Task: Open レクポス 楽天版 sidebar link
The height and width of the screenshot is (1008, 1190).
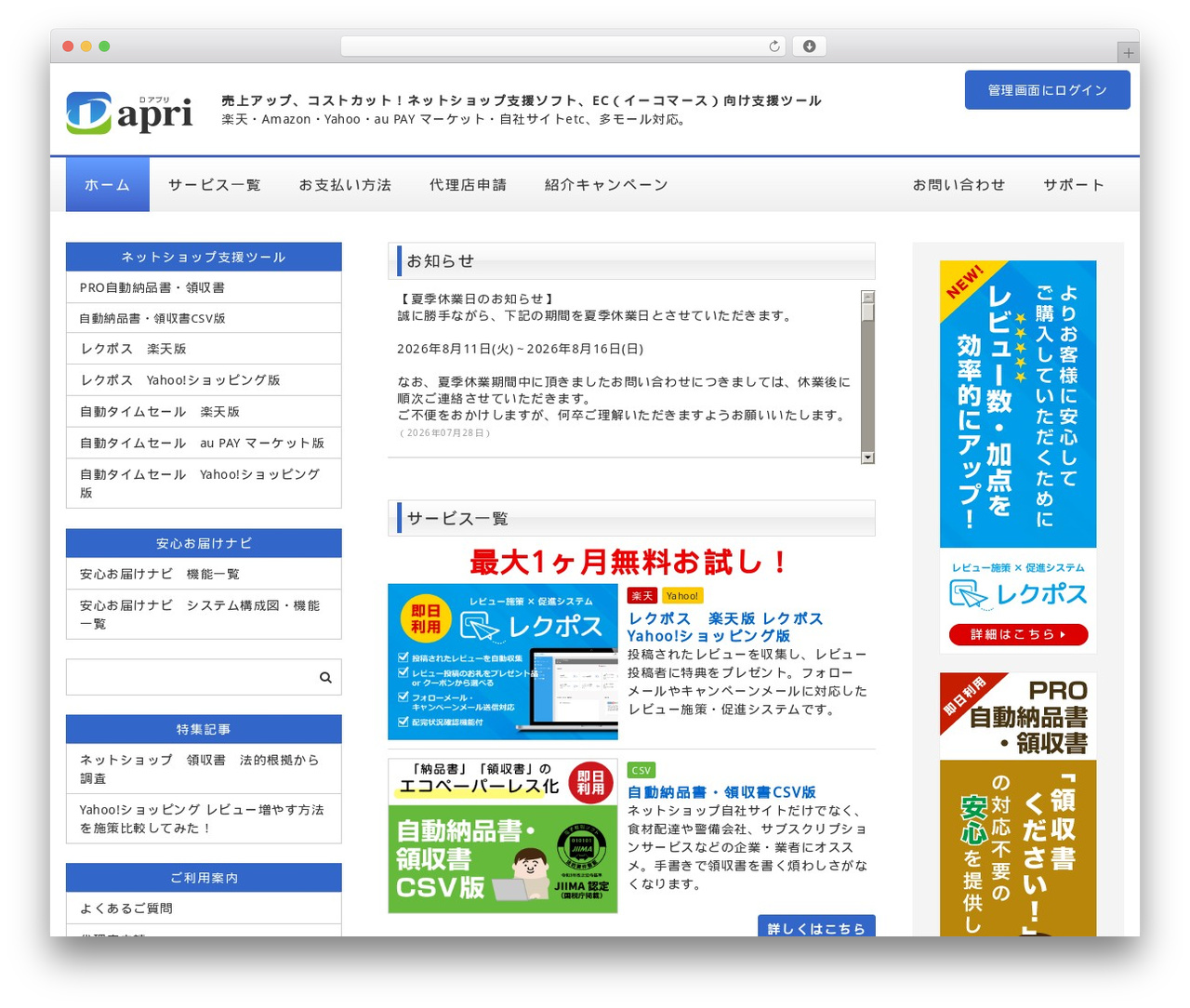Action: [204, 349]
